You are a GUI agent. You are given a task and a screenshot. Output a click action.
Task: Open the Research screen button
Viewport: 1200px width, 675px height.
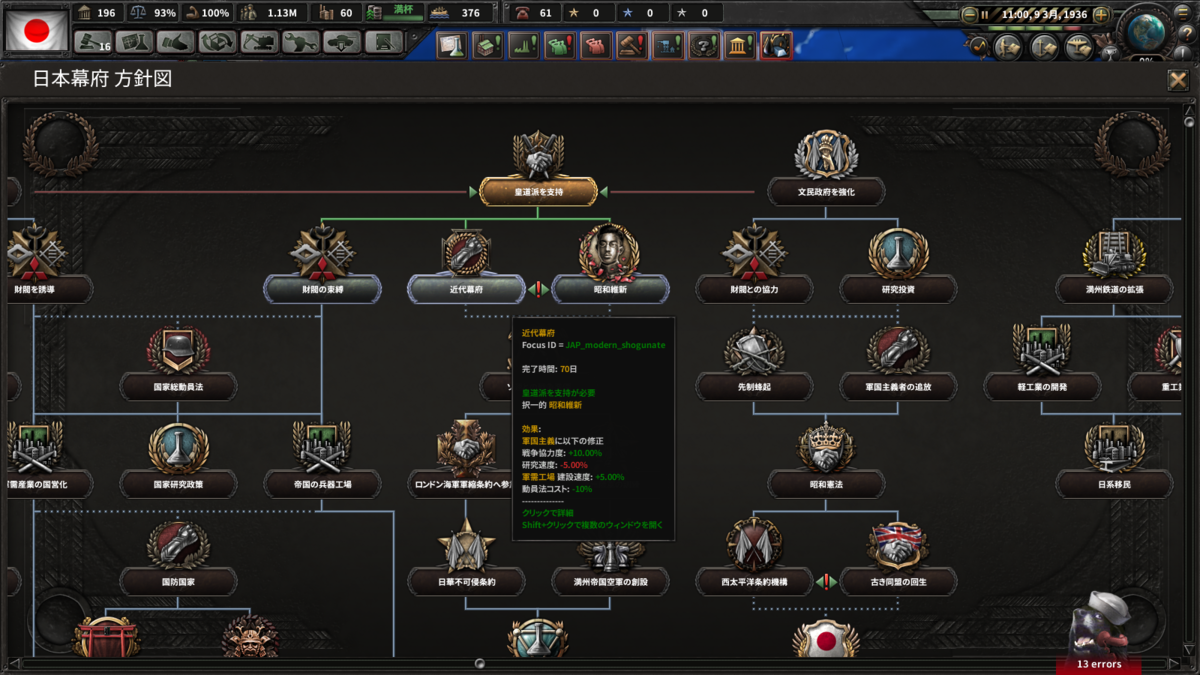[x=133, y=43]
